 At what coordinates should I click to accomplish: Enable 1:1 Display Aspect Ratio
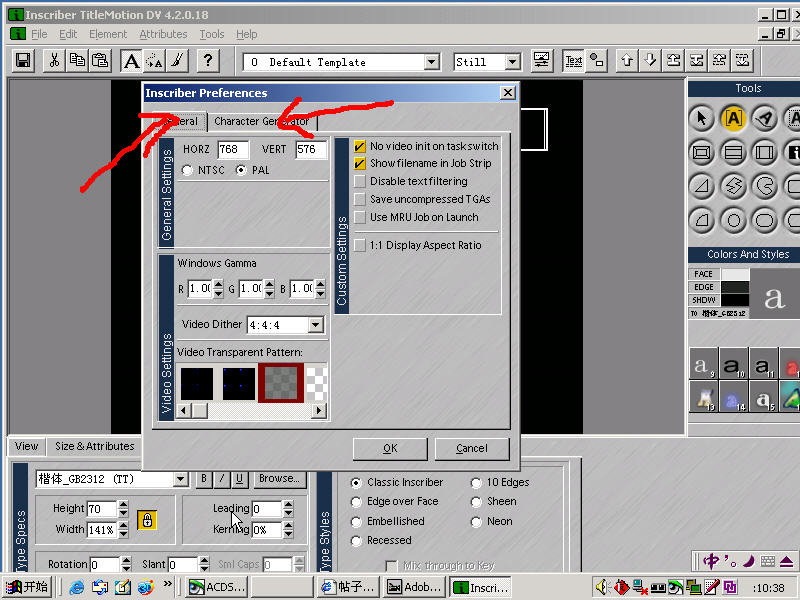360,245
